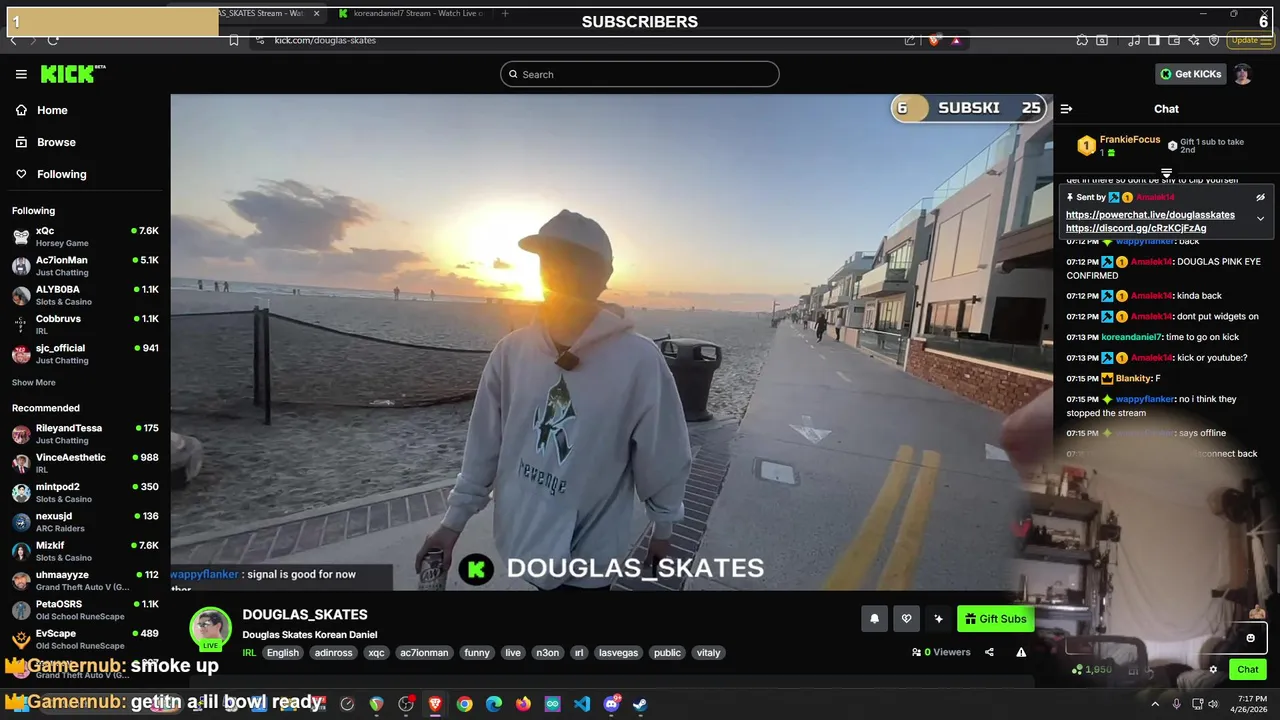Go to Home in the sidebar

pos(85,110)
